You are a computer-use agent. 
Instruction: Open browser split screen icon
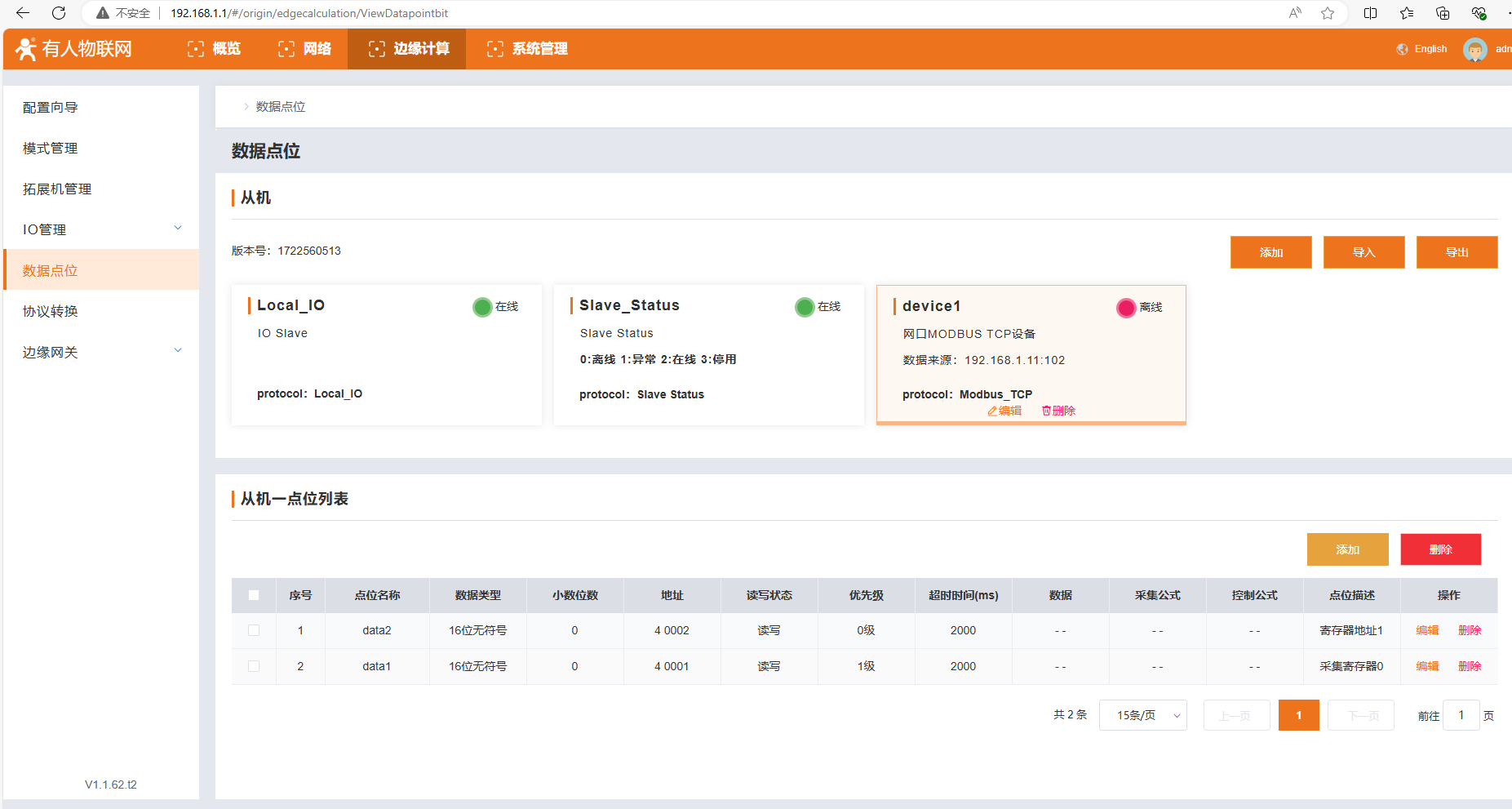(x=1371, y=13)
